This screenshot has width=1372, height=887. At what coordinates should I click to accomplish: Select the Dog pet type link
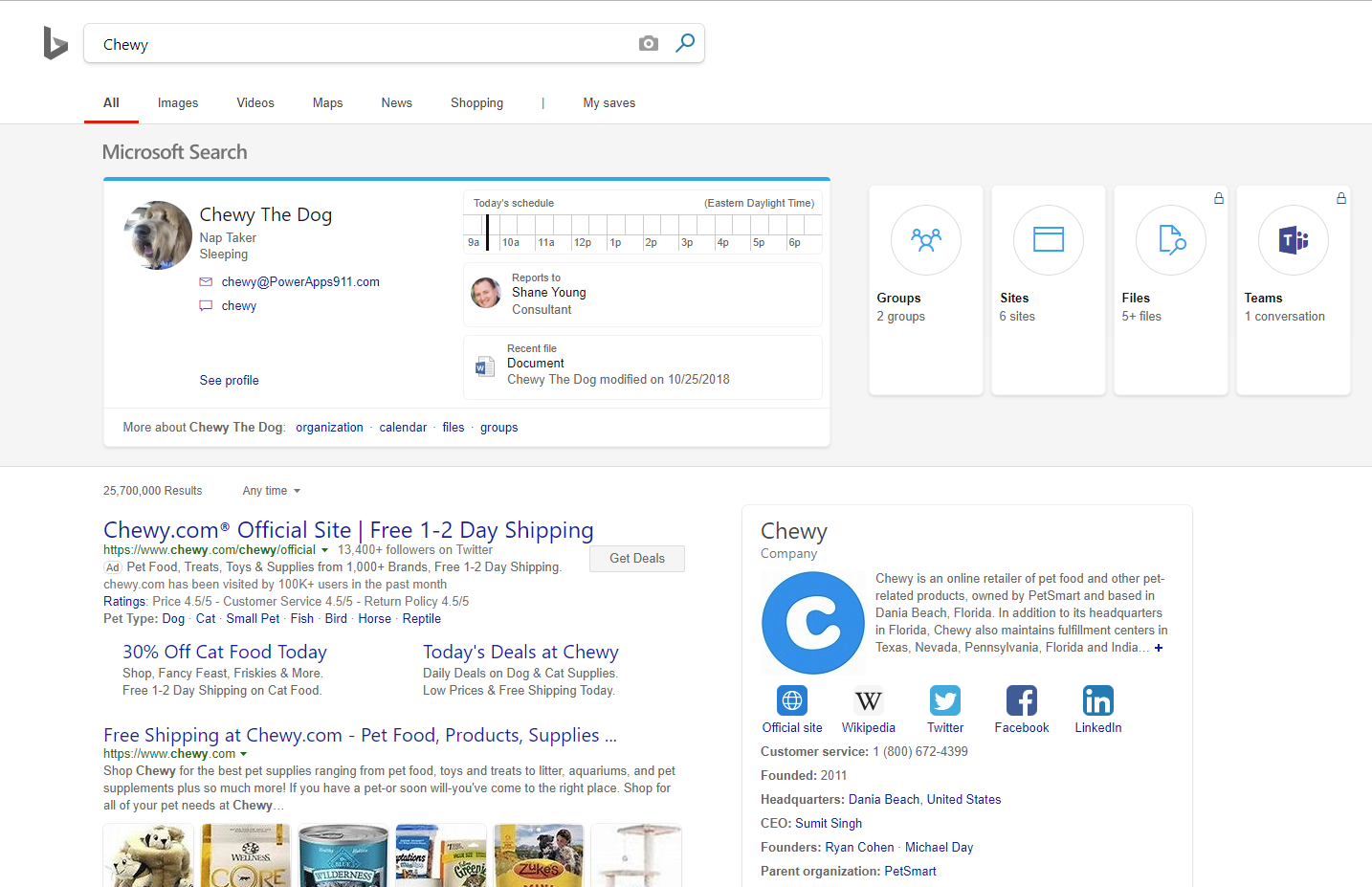(173, 618)
